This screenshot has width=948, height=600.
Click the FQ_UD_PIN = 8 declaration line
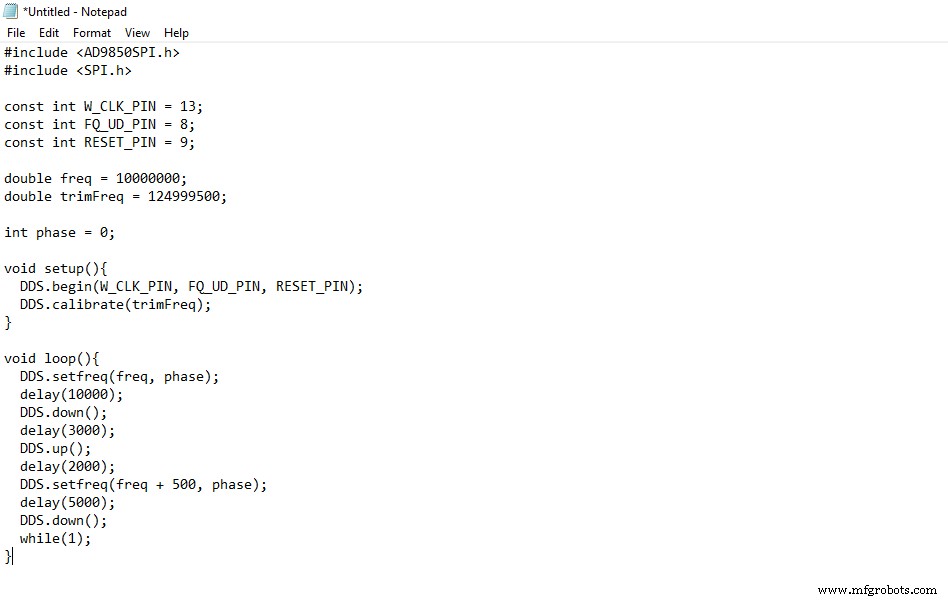[100, 124]
